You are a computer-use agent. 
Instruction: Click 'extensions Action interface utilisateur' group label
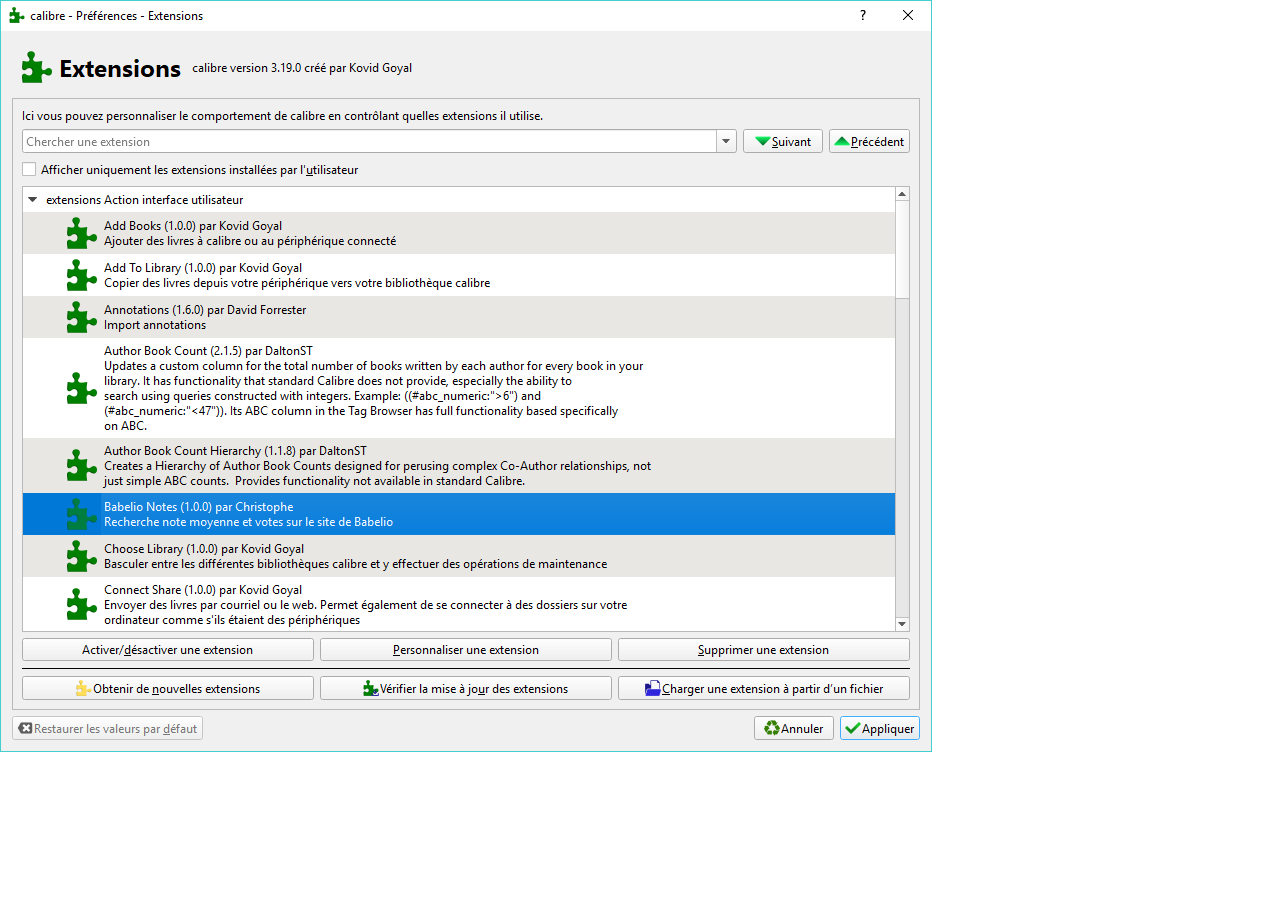[x=145, y=200]
